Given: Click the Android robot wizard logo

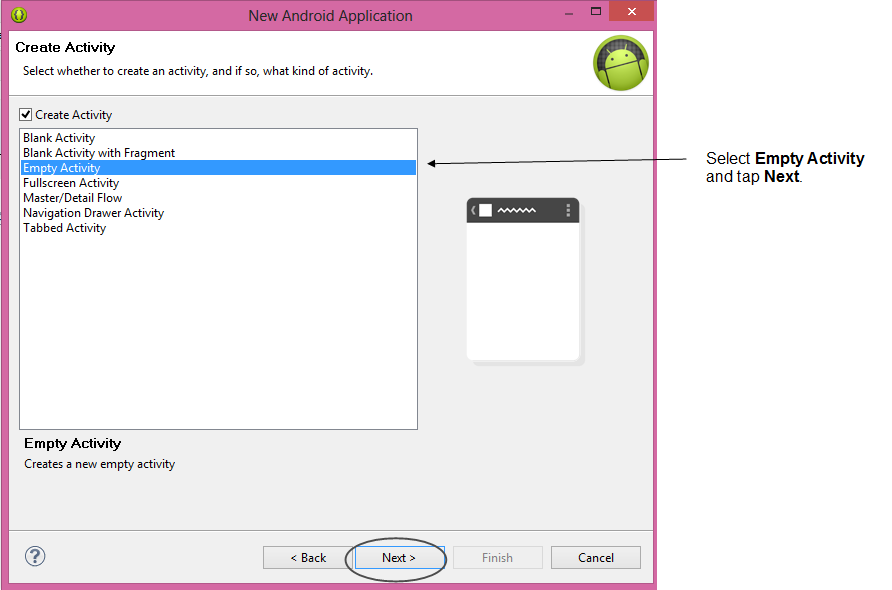Looking at the screenshot, I should click(x=621, y=63).
